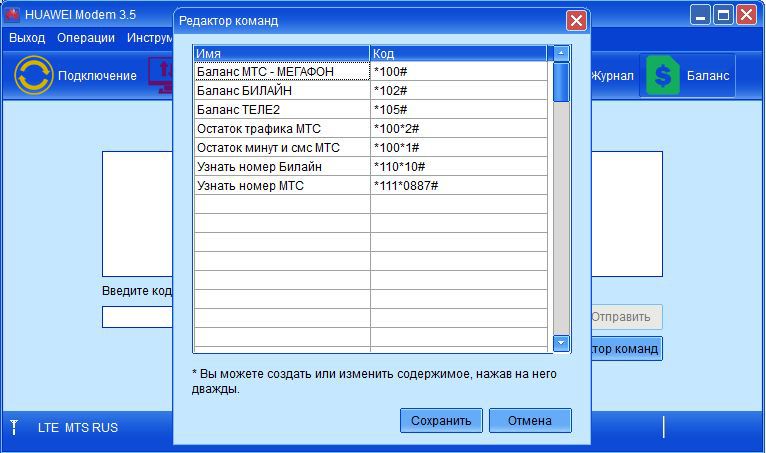Click the signal antenna icon in status bar
The width and height of the screenshot is (766, 453).
click(14, 427)
